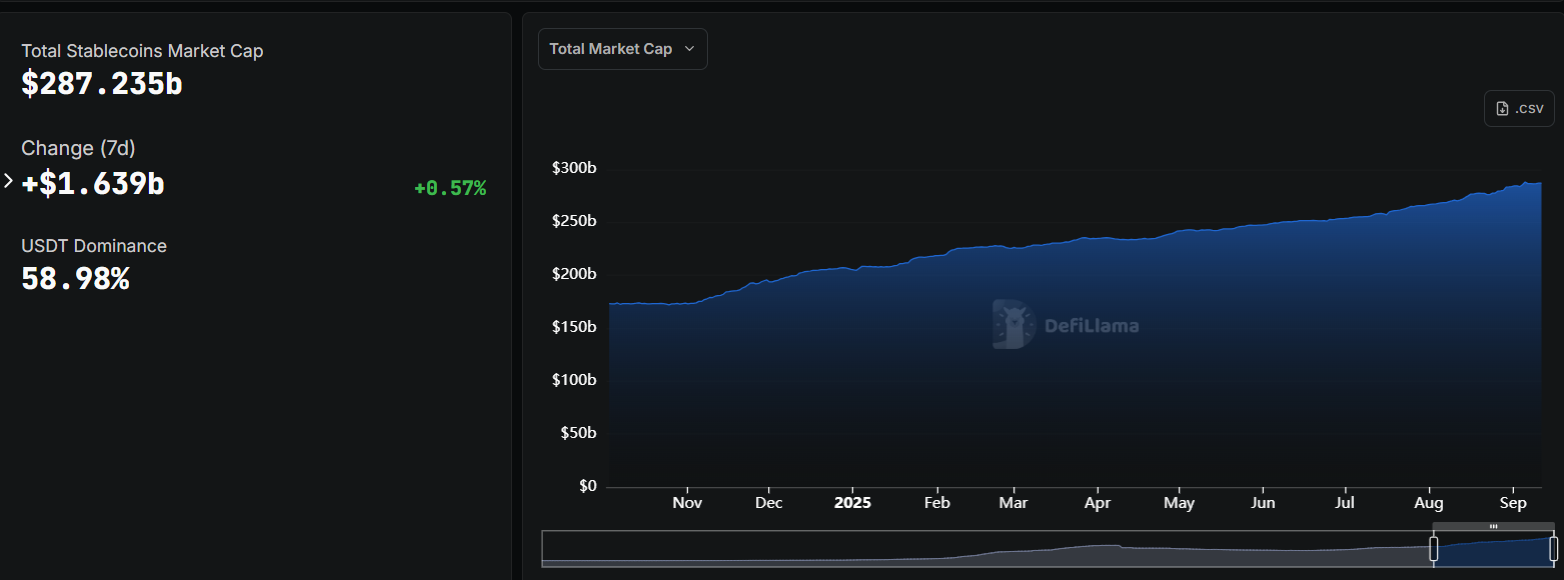The image size is (1564, 580).
Task: Click the file download icon in .csv button
Action: click(x=1502, y=108)
